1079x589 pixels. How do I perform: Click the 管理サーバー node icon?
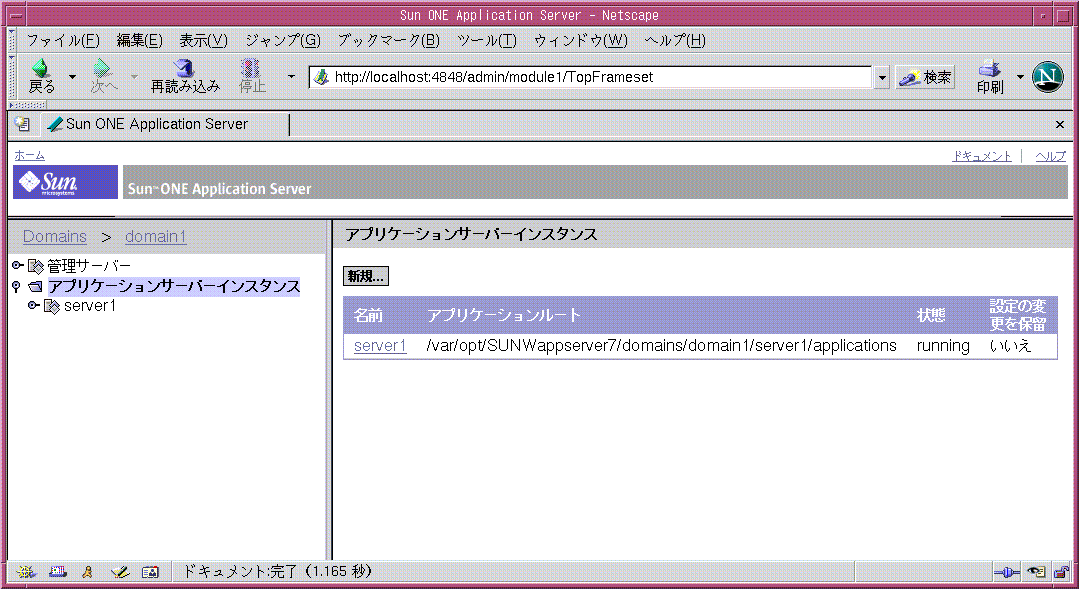[x=36, y=266]
